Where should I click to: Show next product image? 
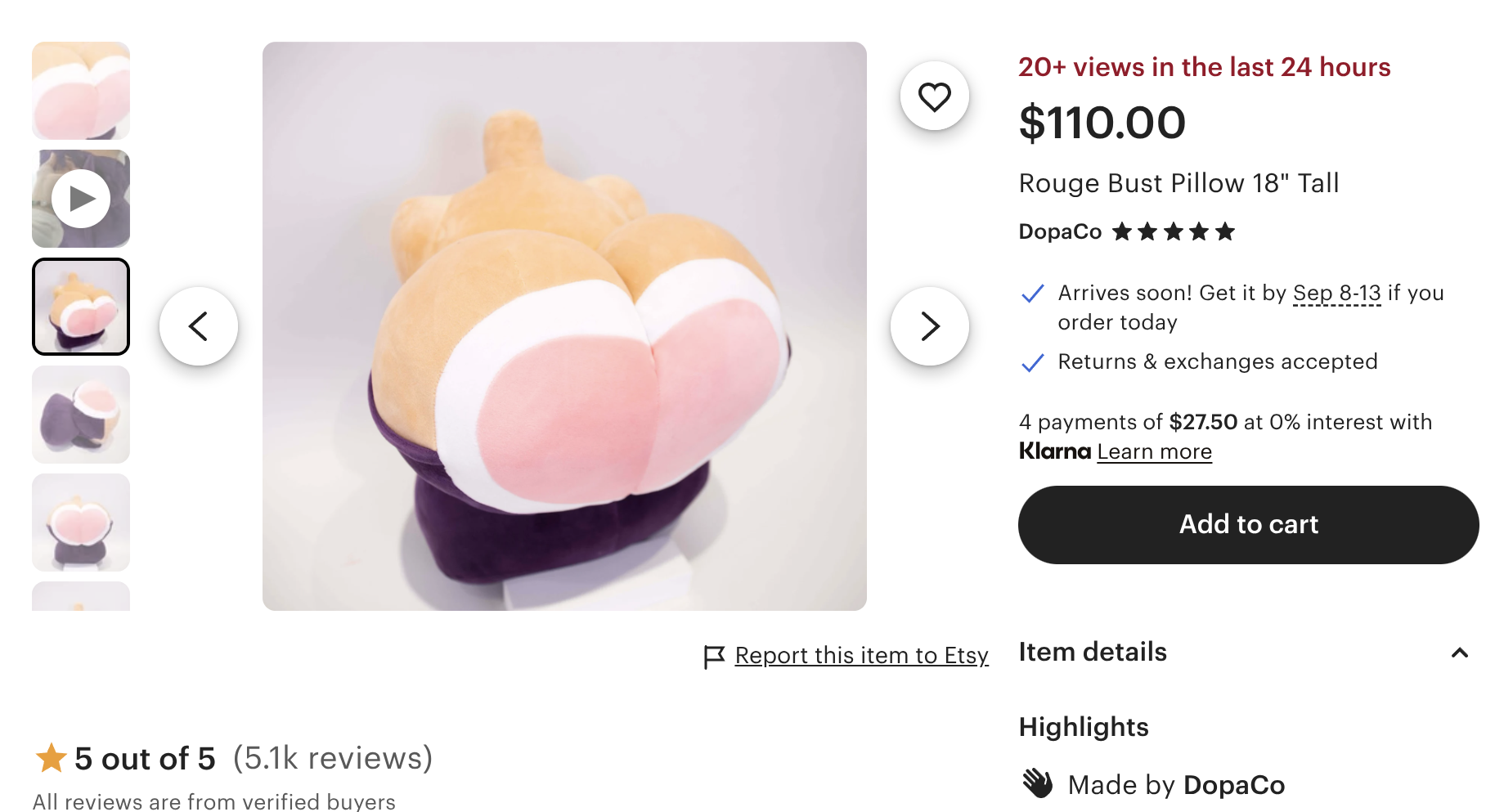[929, 326]
